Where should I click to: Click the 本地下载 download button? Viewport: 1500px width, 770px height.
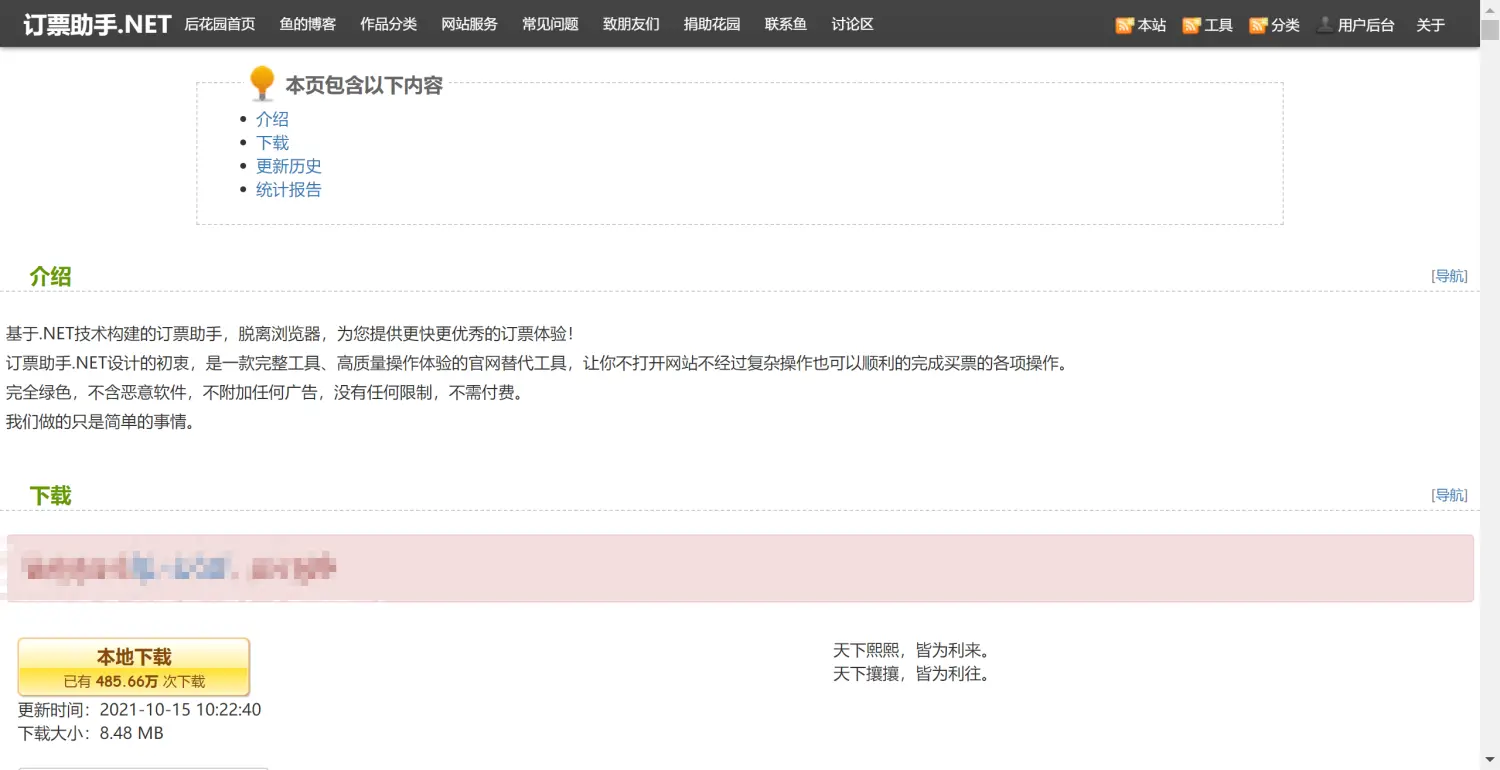[x=134, y=666]
